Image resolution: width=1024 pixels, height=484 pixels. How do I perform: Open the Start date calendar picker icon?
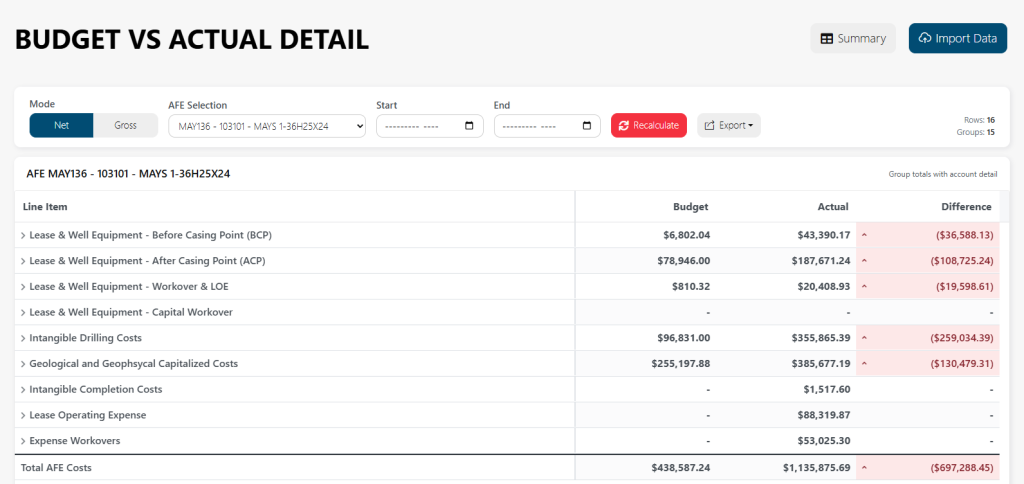[x=469, y=126]
